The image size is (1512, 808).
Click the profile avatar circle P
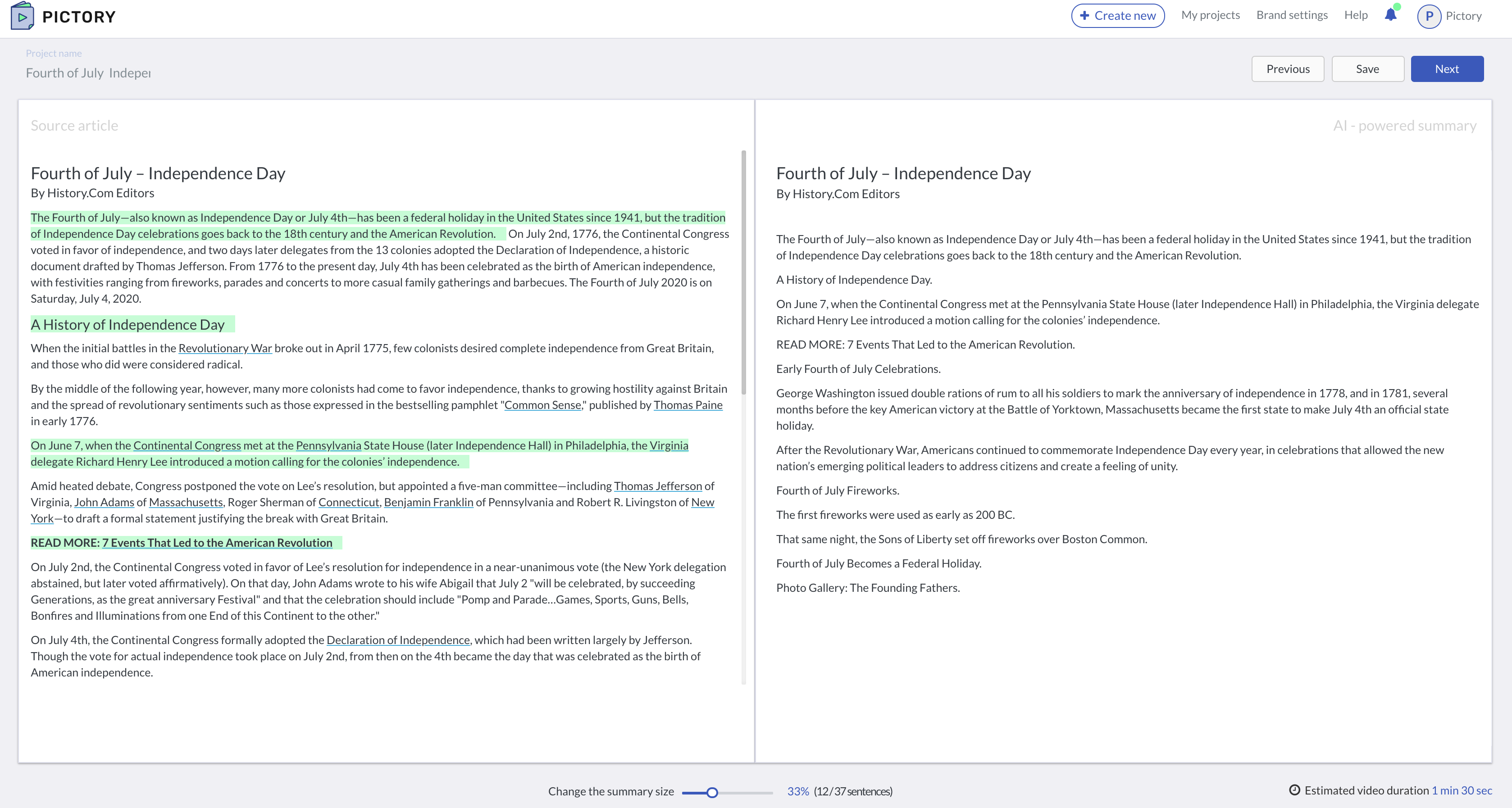tap(1429, 16)
